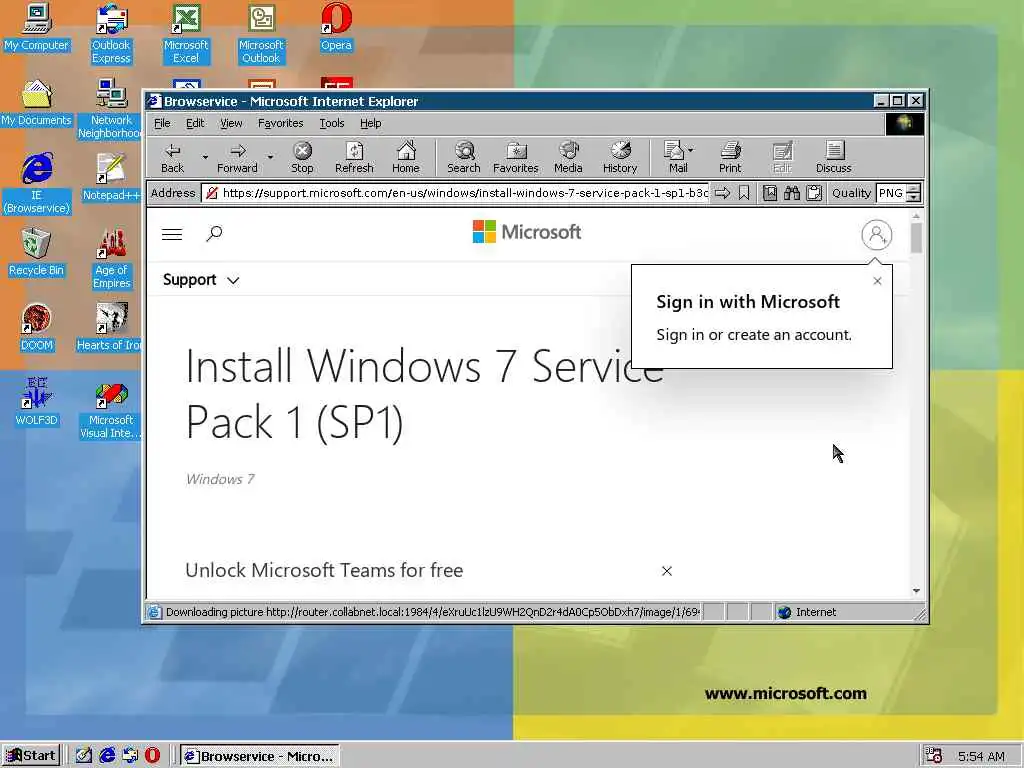Image resolution: width=1024 pixels, height=768 pixels.
Task: Expand the Back button history dropdown arrow
Action: [205, 157]
